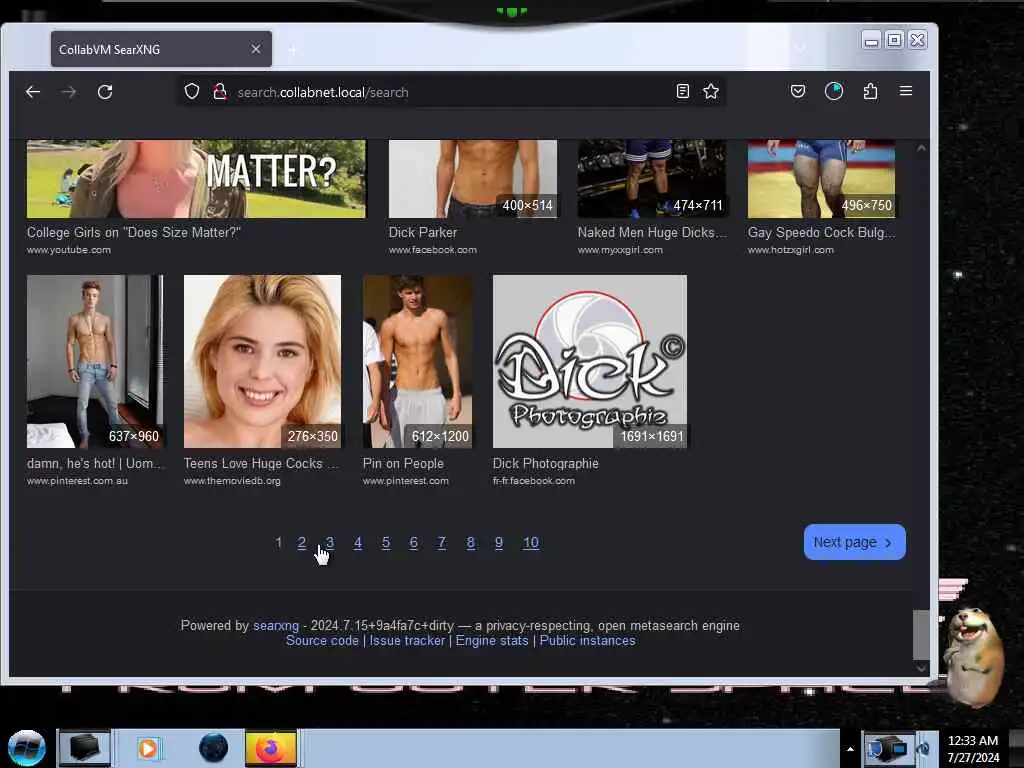Grab the vertical scrollbar thumb
This screenshot has height=768, width=1024.
(x=921, y=635)
